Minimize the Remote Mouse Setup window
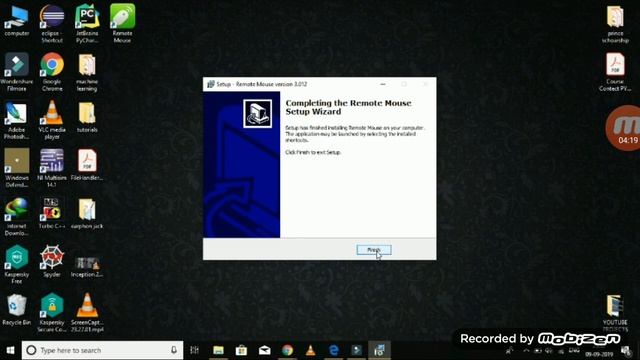Screen dimensions: 640x360 [383, 84]
